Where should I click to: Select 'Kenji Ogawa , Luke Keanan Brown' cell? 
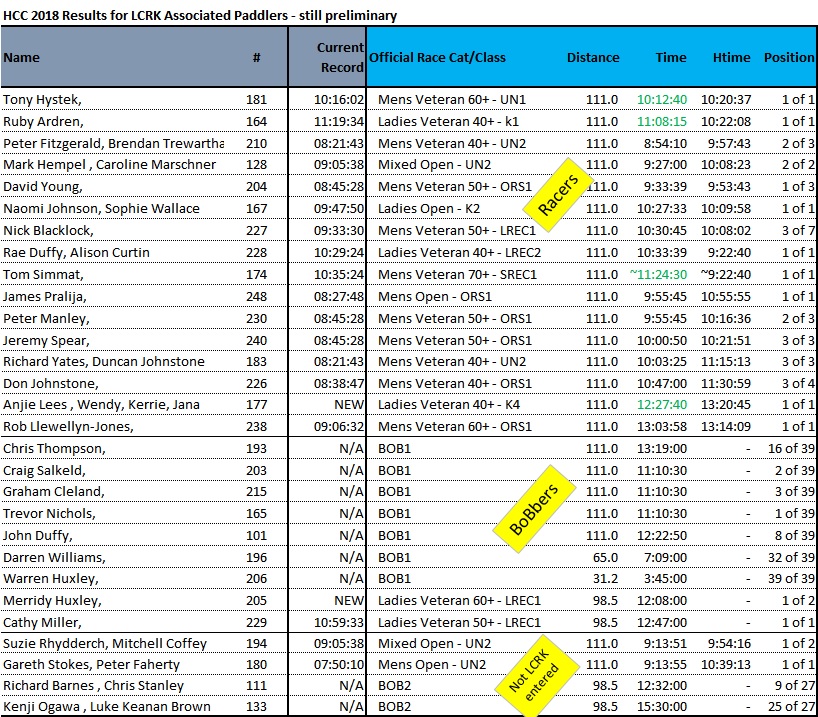coord(107,707)
